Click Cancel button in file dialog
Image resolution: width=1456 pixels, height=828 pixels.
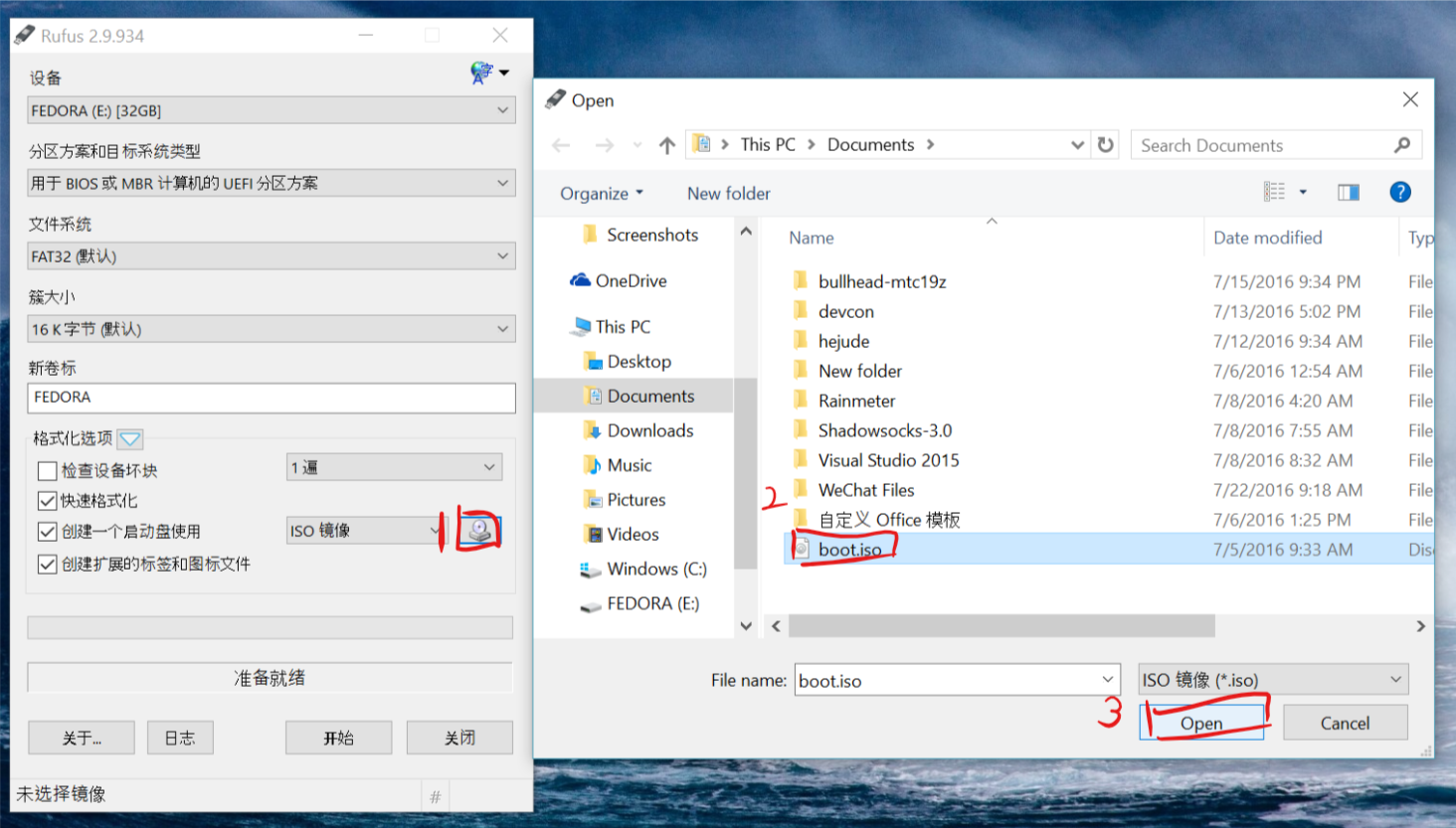[1345, 723]
